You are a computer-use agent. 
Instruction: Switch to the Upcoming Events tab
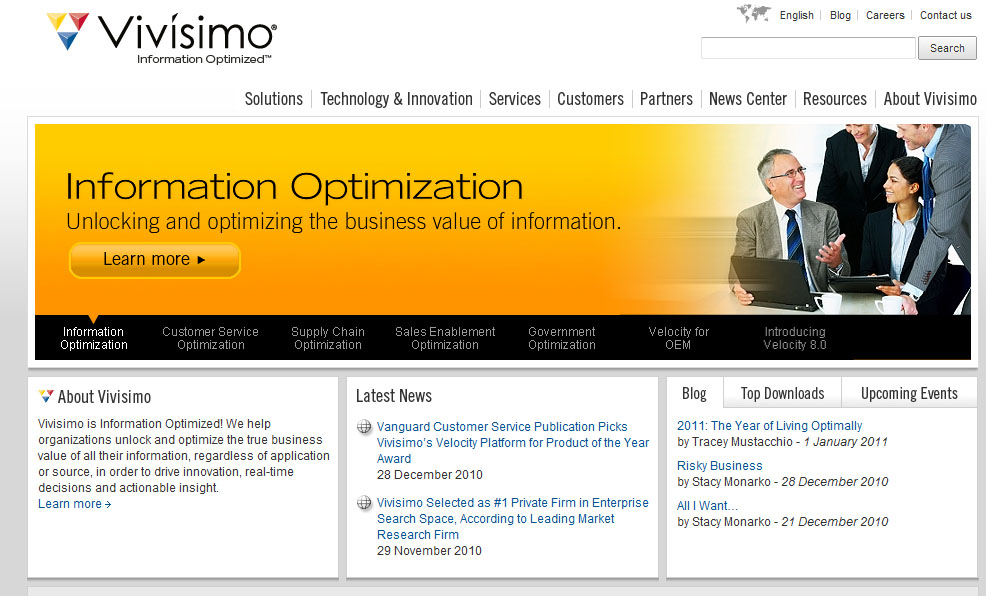point(909,394)
